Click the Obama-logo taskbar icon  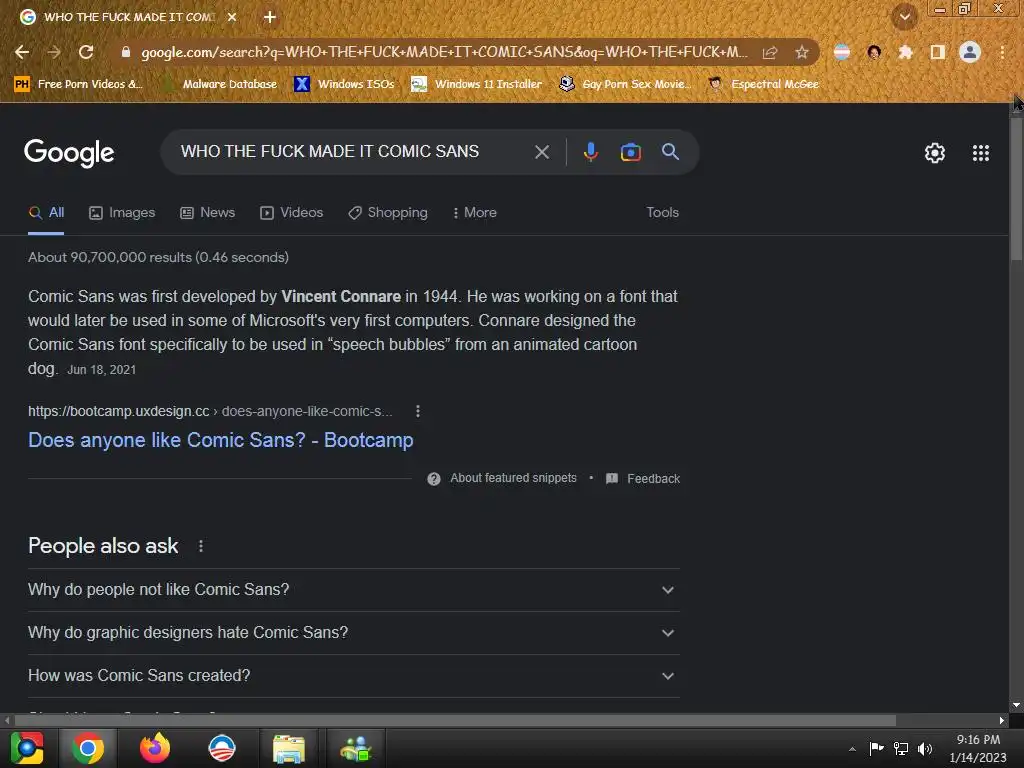tap(222, 748)
